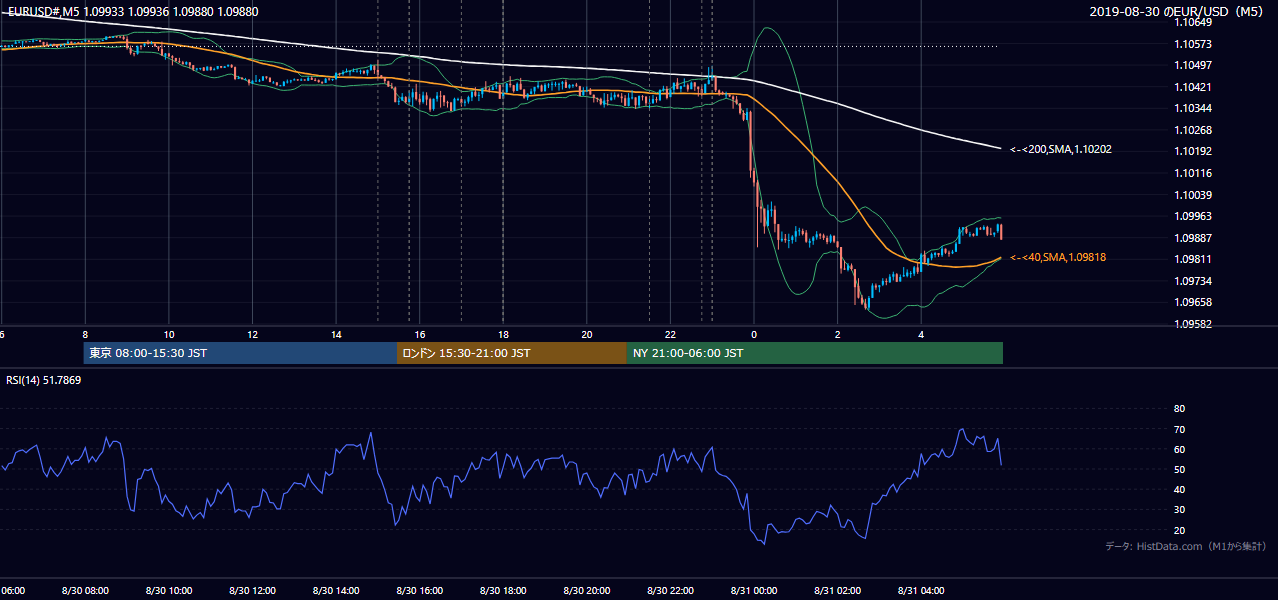Screen dimensions: 1278x600
Task: Click price axis value 1.10497
Action: point(1193,65)
